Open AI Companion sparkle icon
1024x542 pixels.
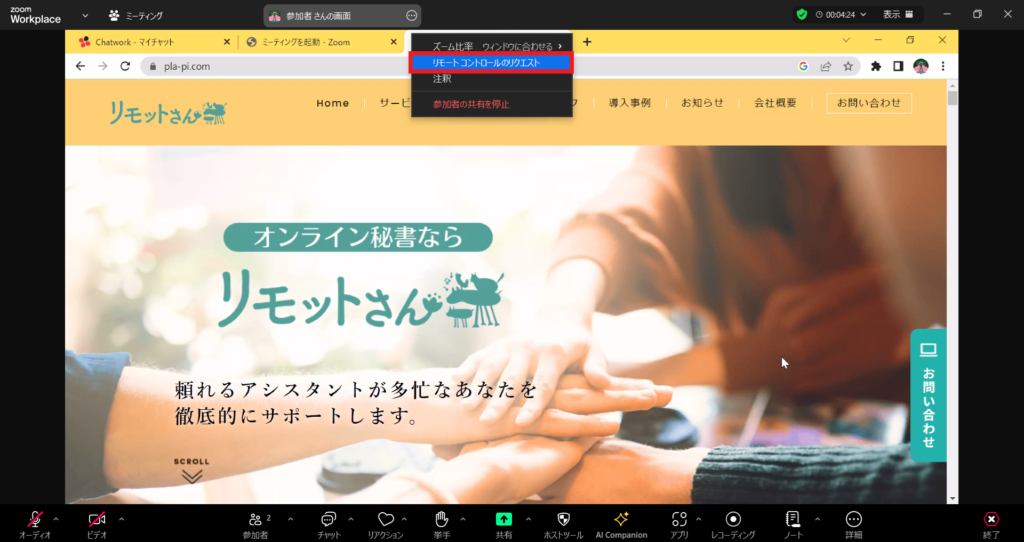coord(621,519)
